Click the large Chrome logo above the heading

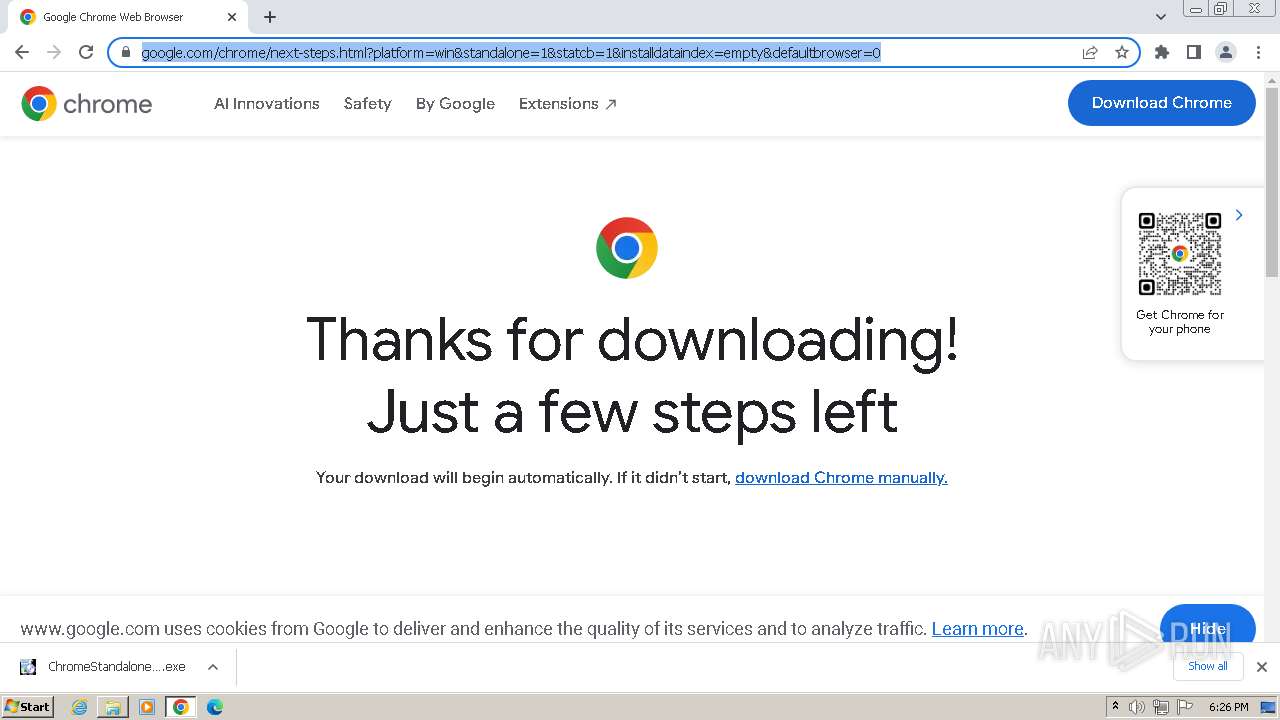coord(627,248)
